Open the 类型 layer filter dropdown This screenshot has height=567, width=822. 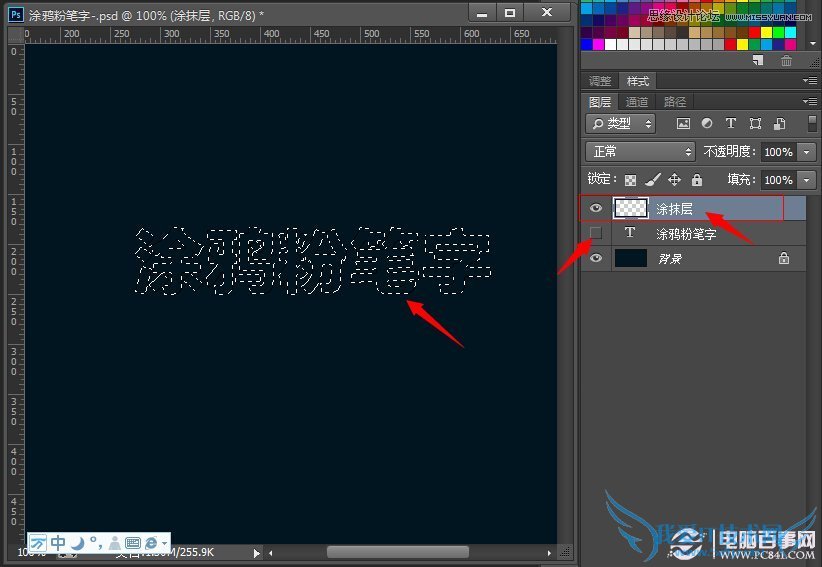621,124
